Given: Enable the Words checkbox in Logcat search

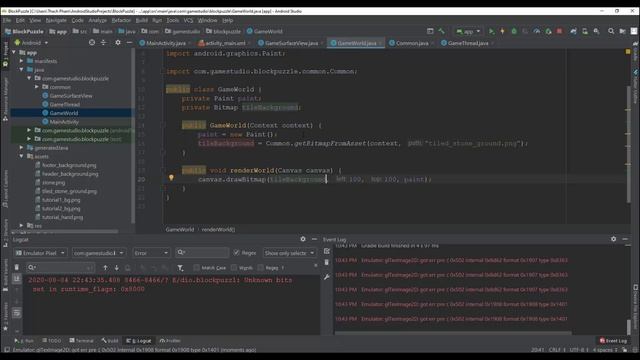Looking at the screenshot, I should (x=234, y=268).
